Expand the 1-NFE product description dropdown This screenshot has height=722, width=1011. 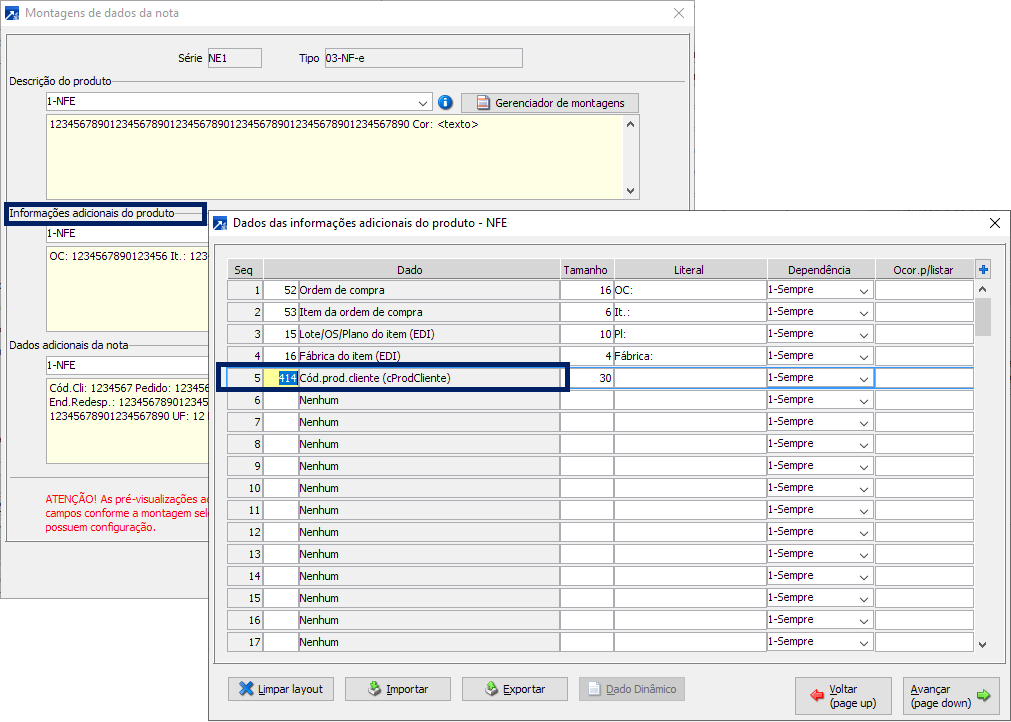[424, 102]
